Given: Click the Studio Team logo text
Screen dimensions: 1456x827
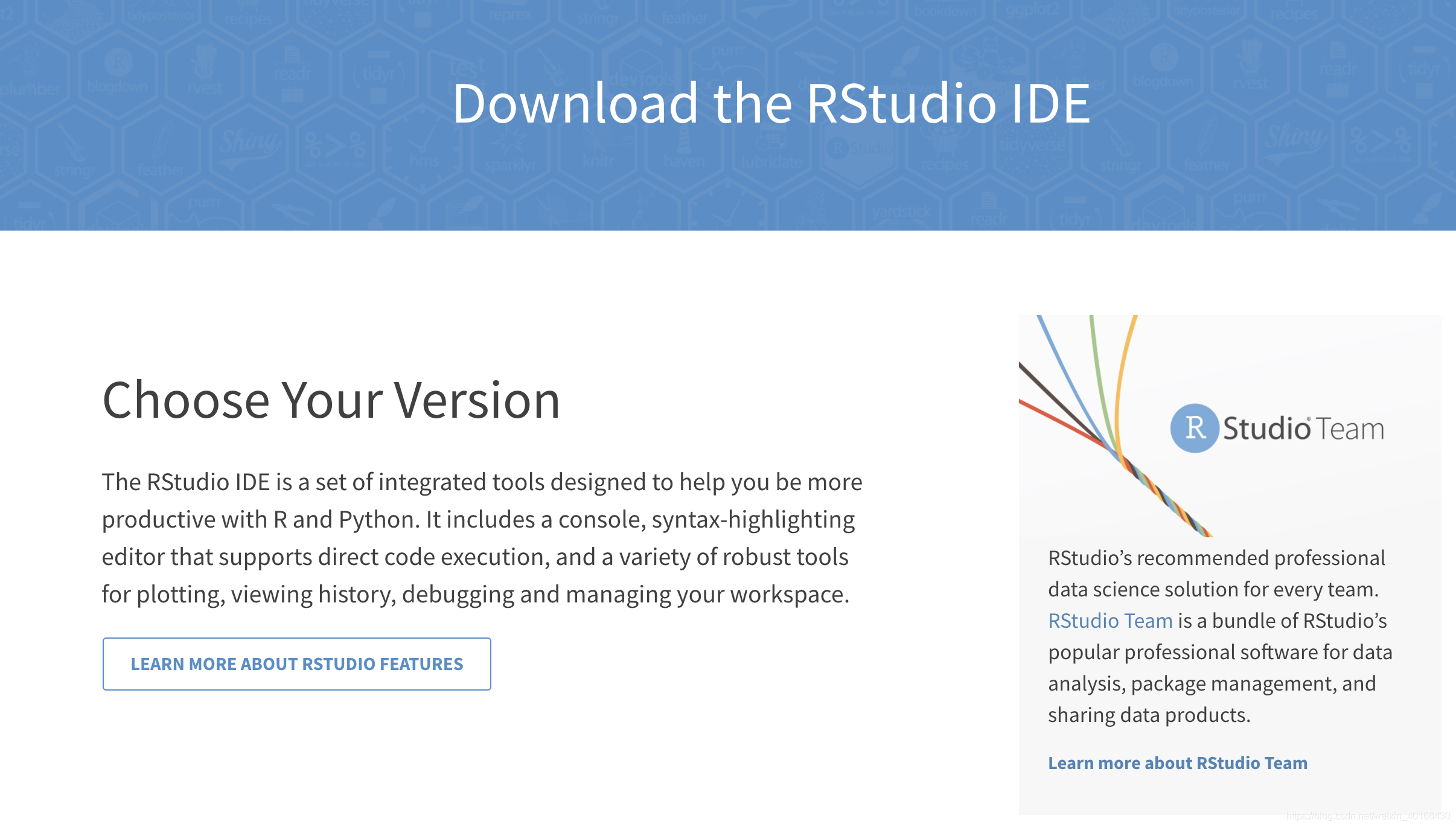Looking at the screenshot, I should (x=1303, y=429).
